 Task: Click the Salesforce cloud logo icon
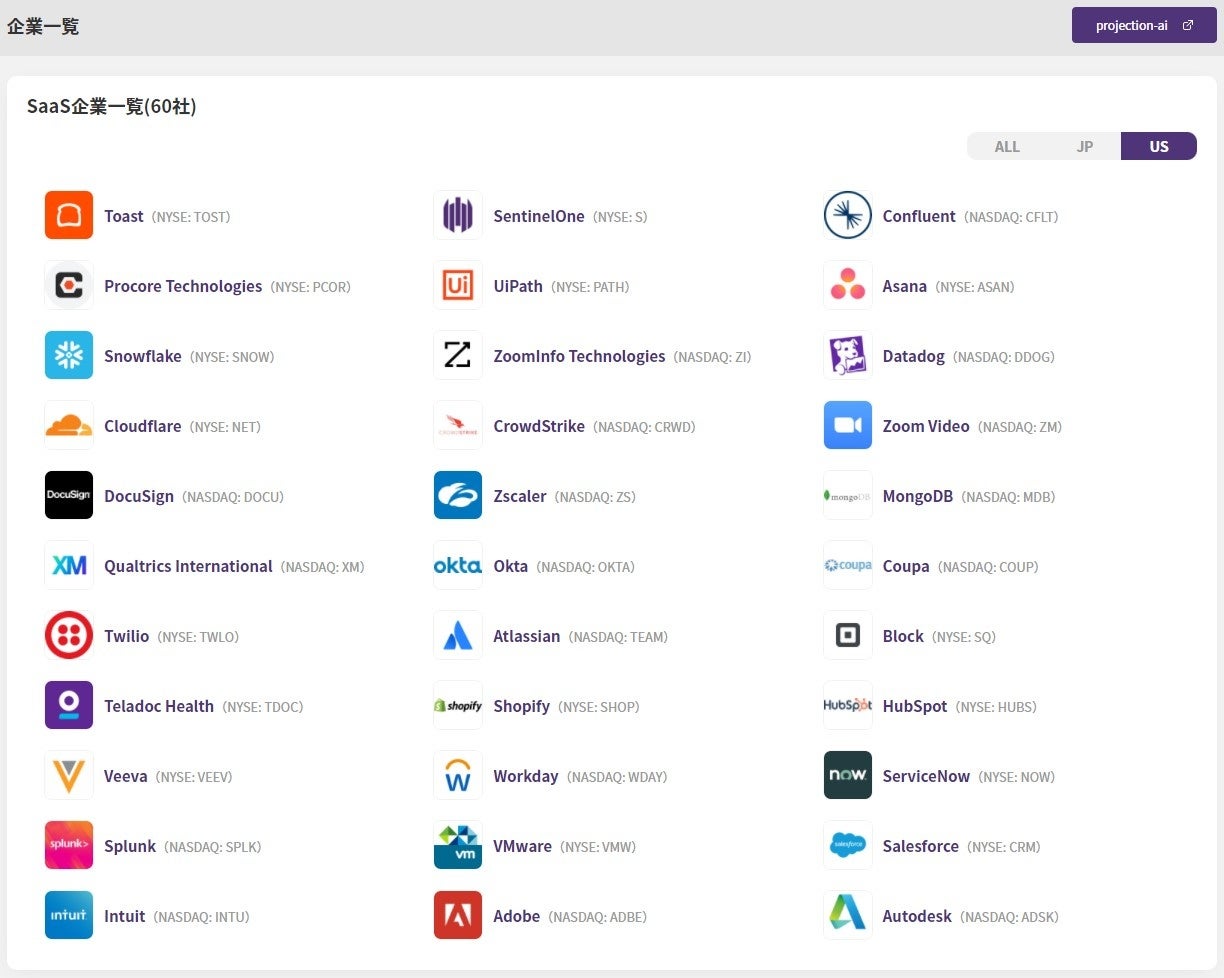pyautogui.click(x=848, y=845)
